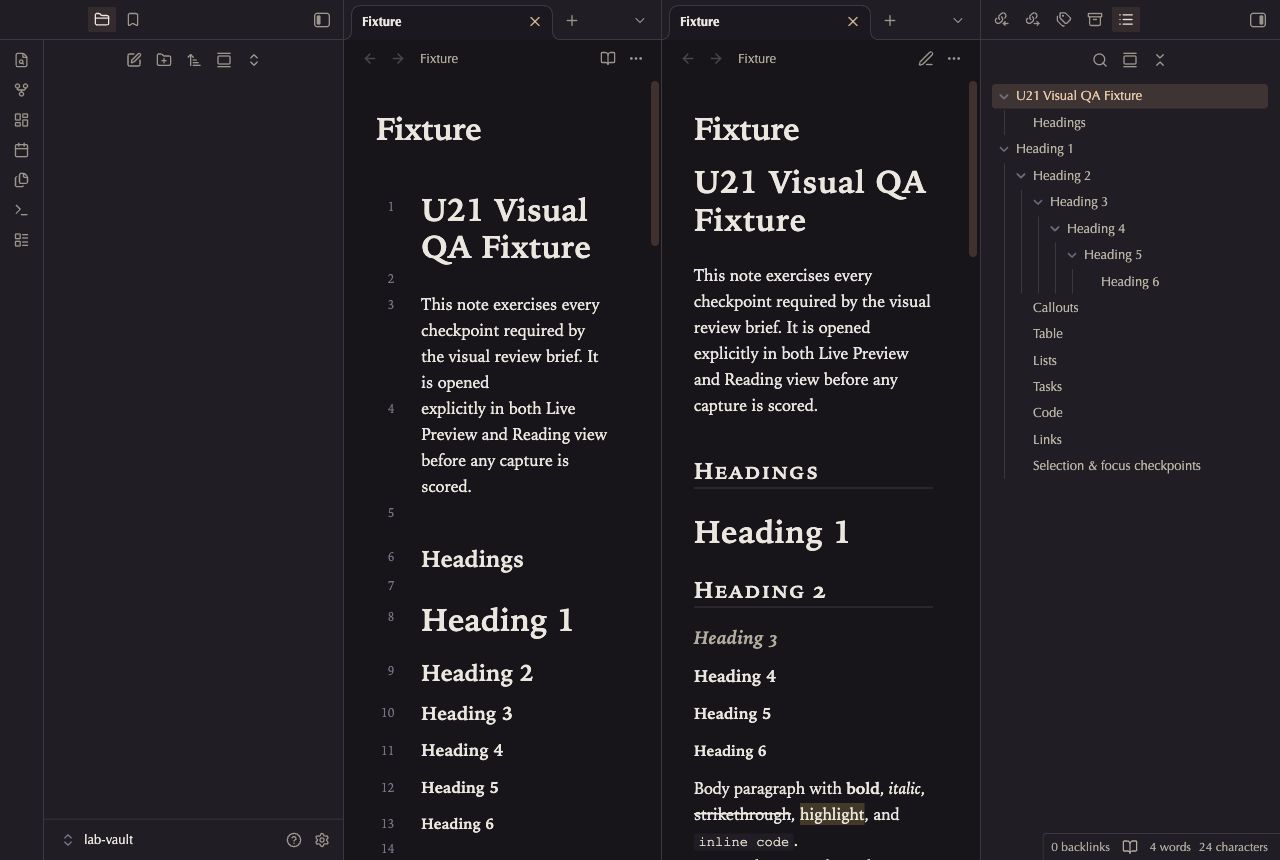The height and width of the screenshot is (860, 1280).
Task: Create a new folder in file explorer
Action: [164, 60]
